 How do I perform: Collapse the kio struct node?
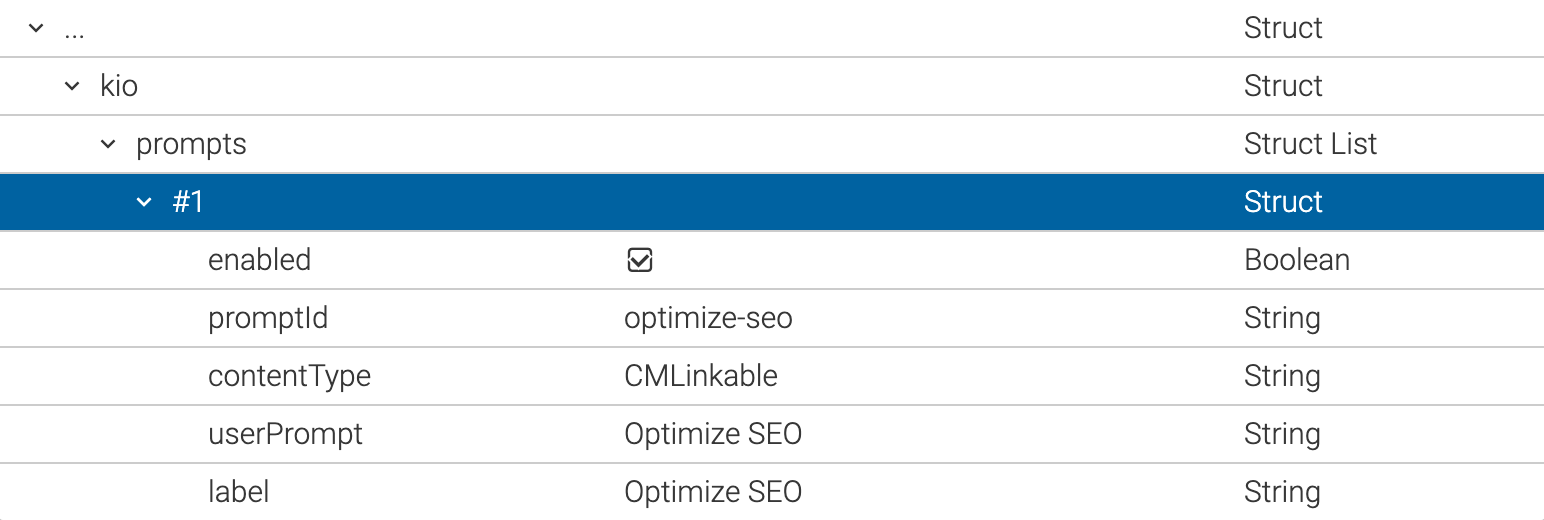(72, 86)
